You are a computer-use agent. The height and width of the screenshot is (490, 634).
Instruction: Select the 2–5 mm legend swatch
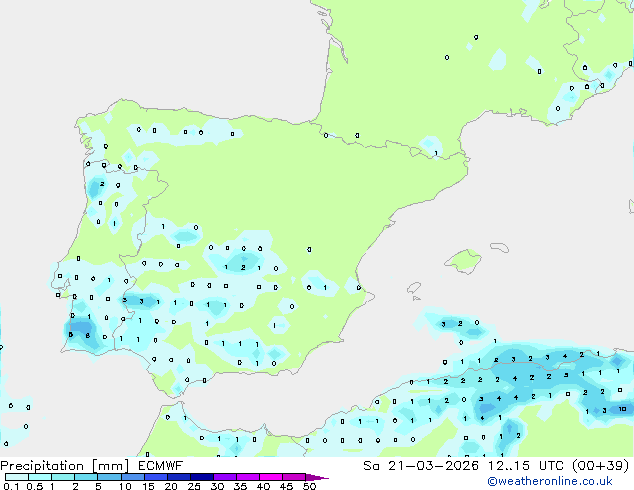(86, 477)
